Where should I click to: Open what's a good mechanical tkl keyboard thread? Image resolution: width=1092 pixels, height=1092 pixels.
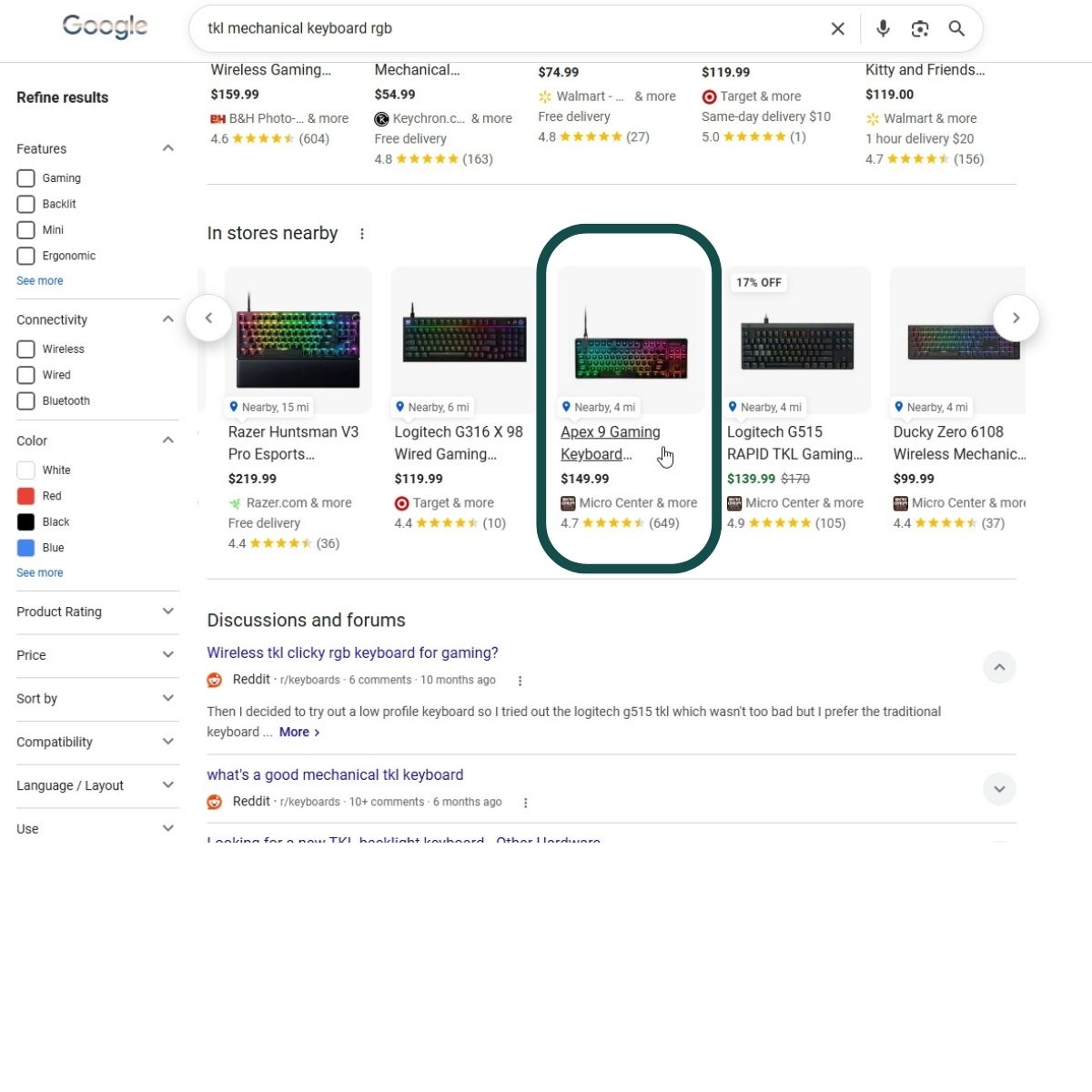(x=335, y=774)
